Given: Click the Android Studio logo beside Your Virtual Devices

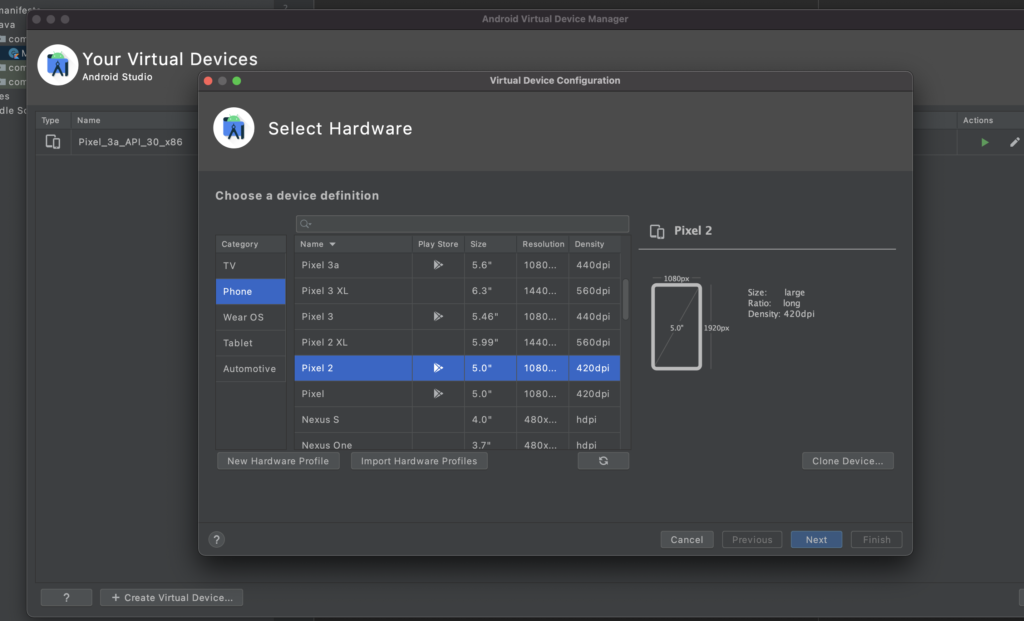Looking at the screenshot, I should point(57,65).
